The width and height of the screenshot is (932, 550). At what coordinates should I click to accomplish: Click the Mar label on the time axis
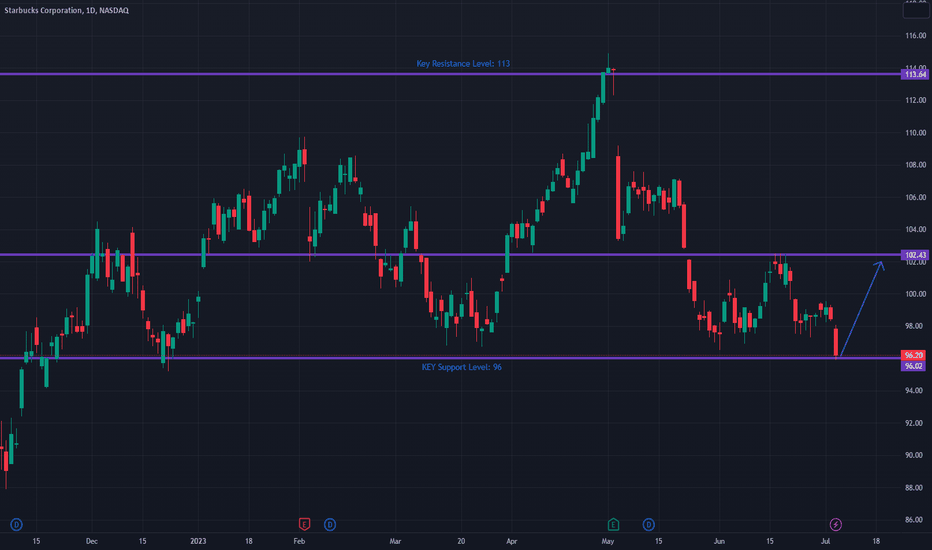pos(395,541)
